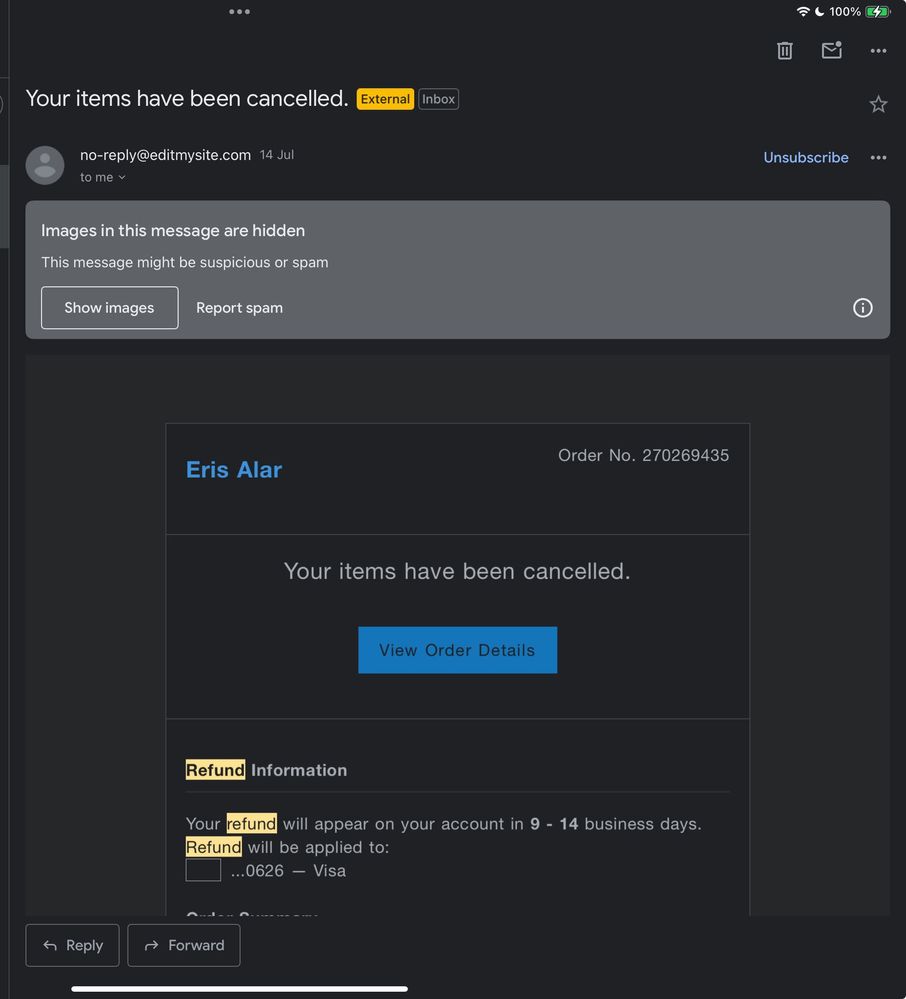
Task: Reply to this email
Action: 72,945
